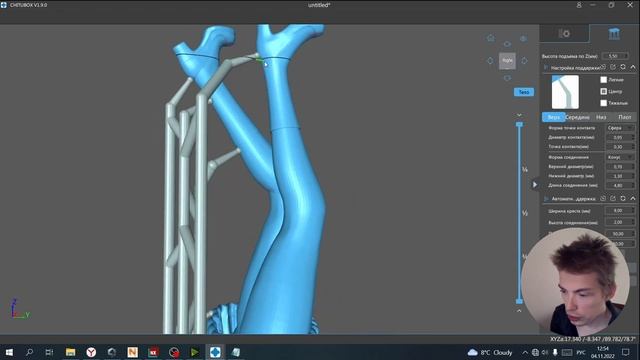Click the contact diameter value field
Screen dimensions: 640x360
click(620, 138)
